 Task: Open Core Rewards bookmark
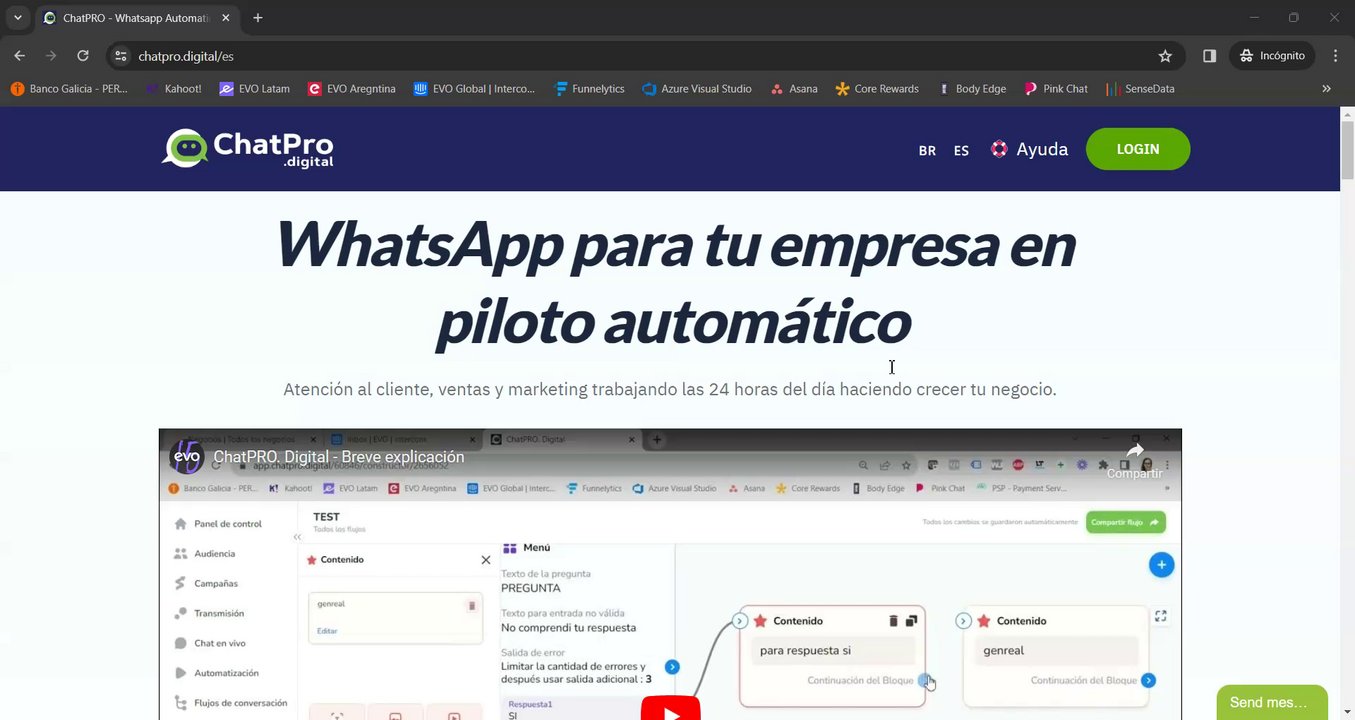pyautogui.click(x=877, y=89)
